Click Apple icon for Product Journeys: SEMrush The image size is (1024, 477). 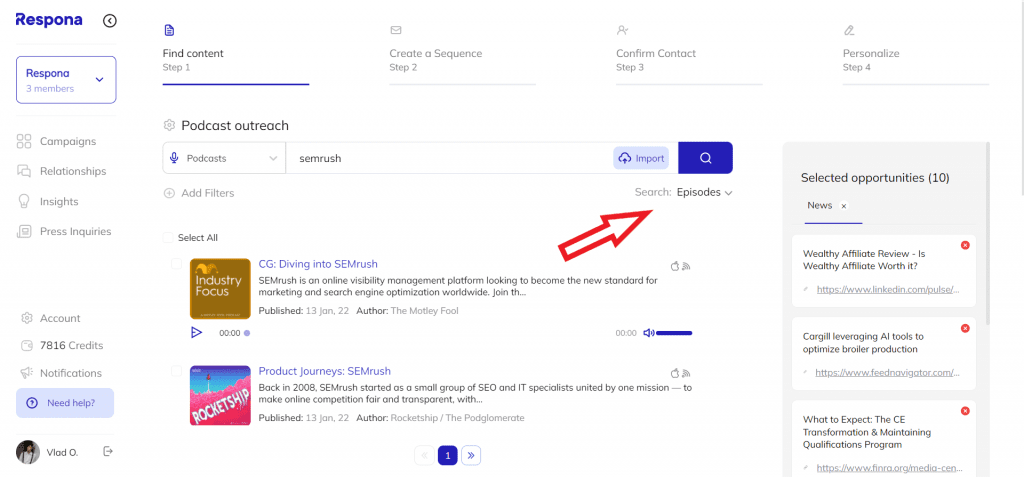[x=675, y=373]
